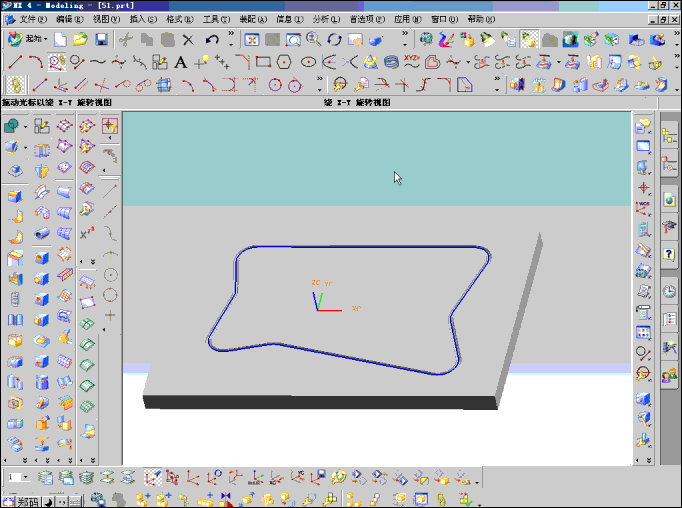The image size is (682, 508).
Task: Toggle Quadrant Point snapping
Action: coord(110,295)
